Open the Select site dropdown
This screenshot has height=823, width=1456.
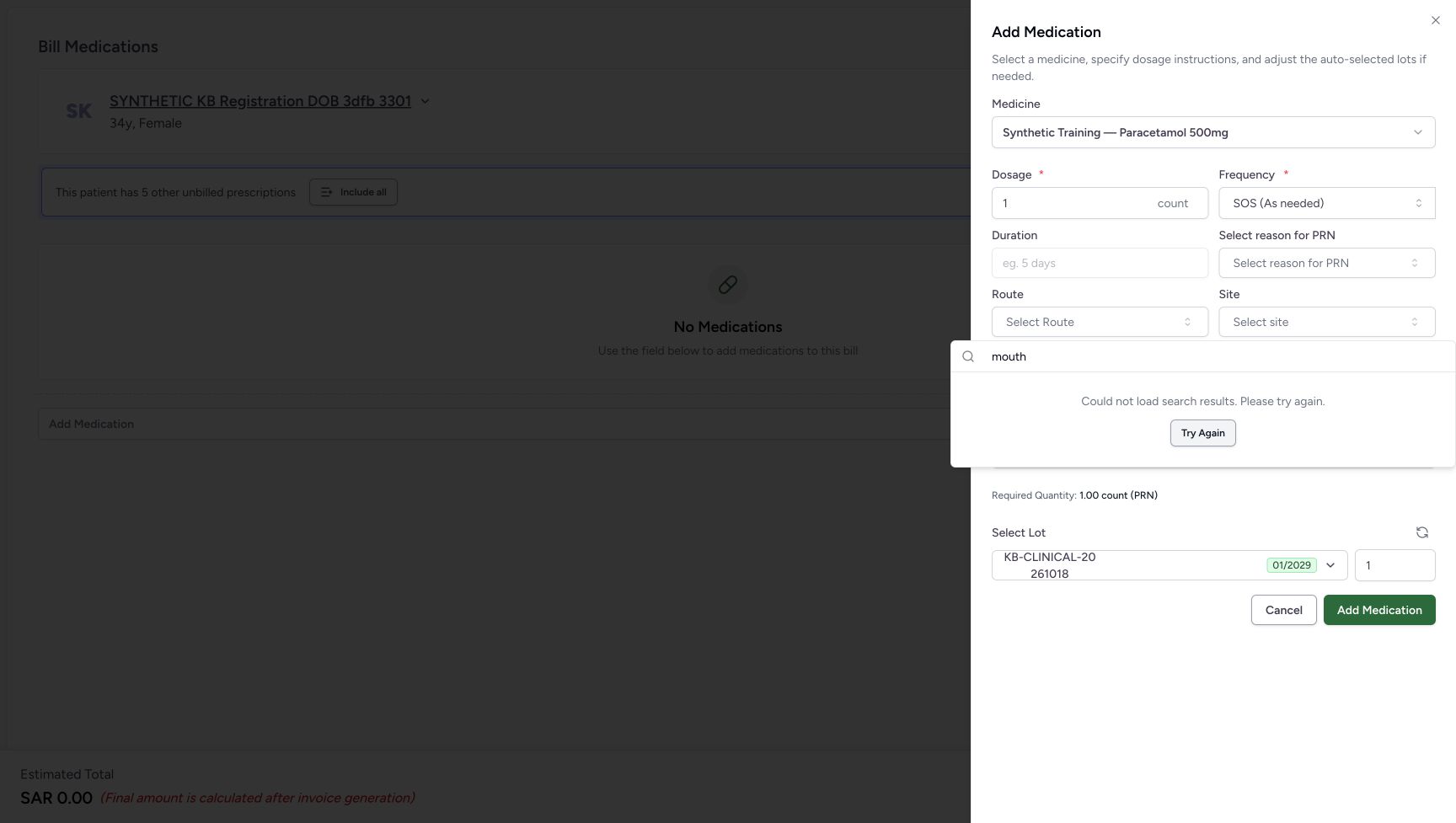point(1326,322)
